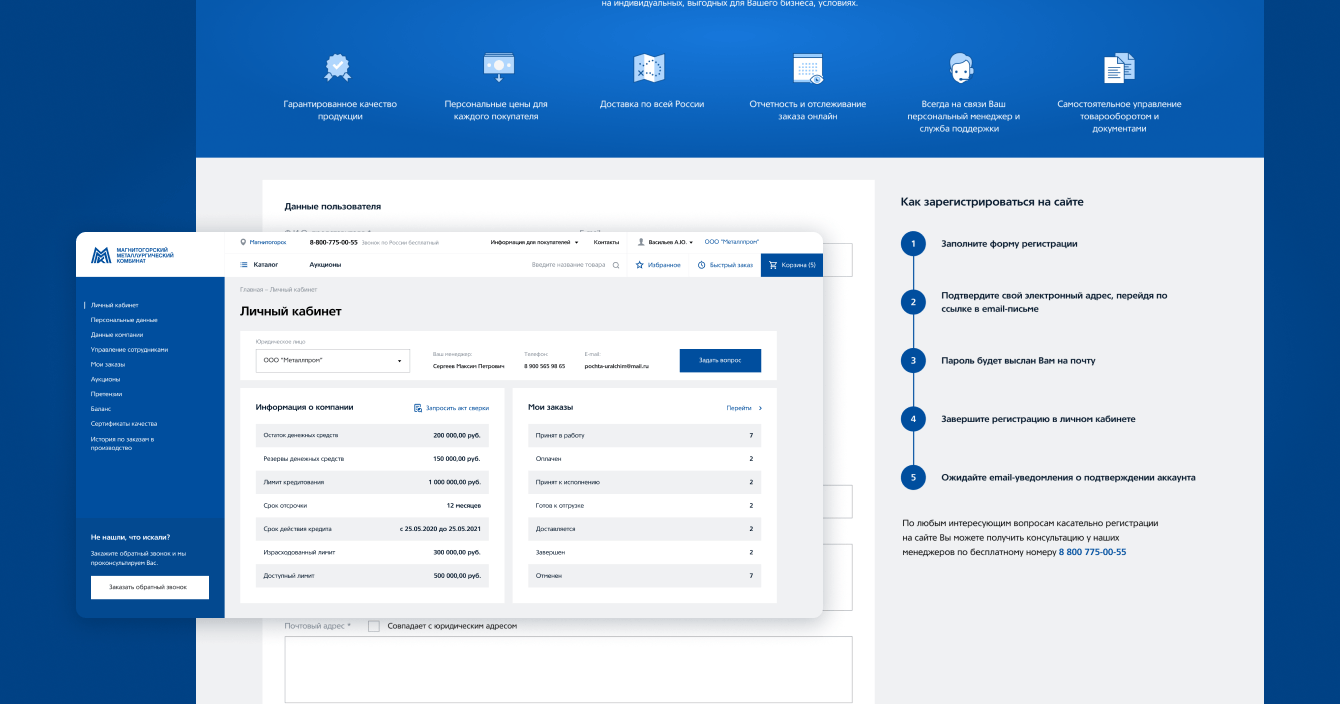This screenshot has width=1340, height=704.
Task: Select Управление сотрудниками in the sidebar
Action: 129,350
